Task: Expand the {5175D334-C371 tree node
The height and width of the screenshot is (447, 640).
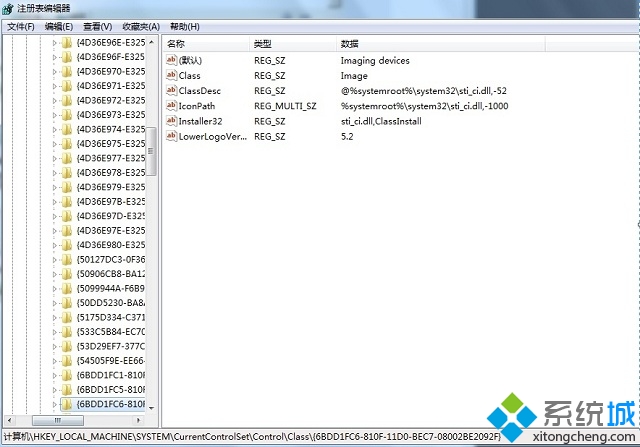Action: [55, 317]
